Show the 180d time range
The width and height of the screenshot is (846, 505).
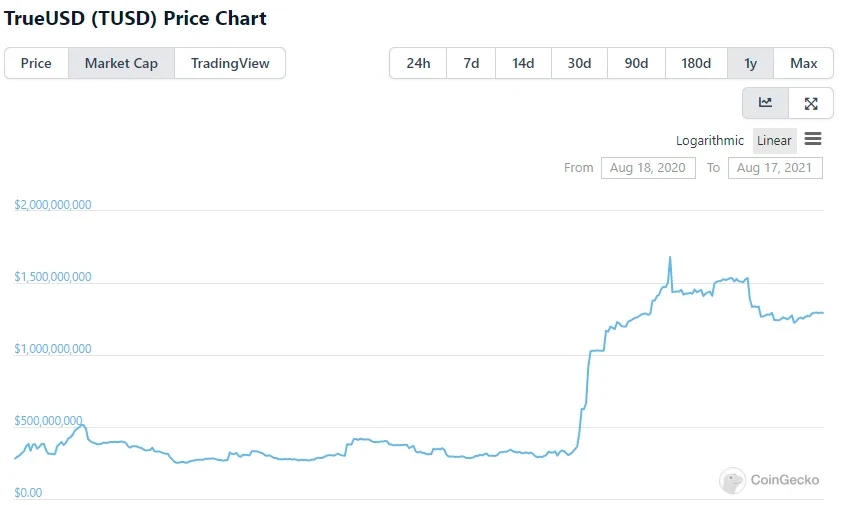tap(696, 63)
